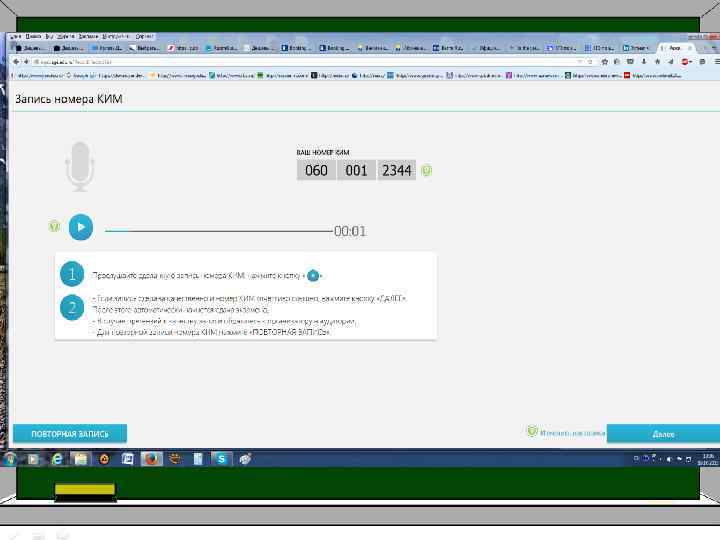Open the Firefox hamburger menu
720x540 pixels.
717,62
